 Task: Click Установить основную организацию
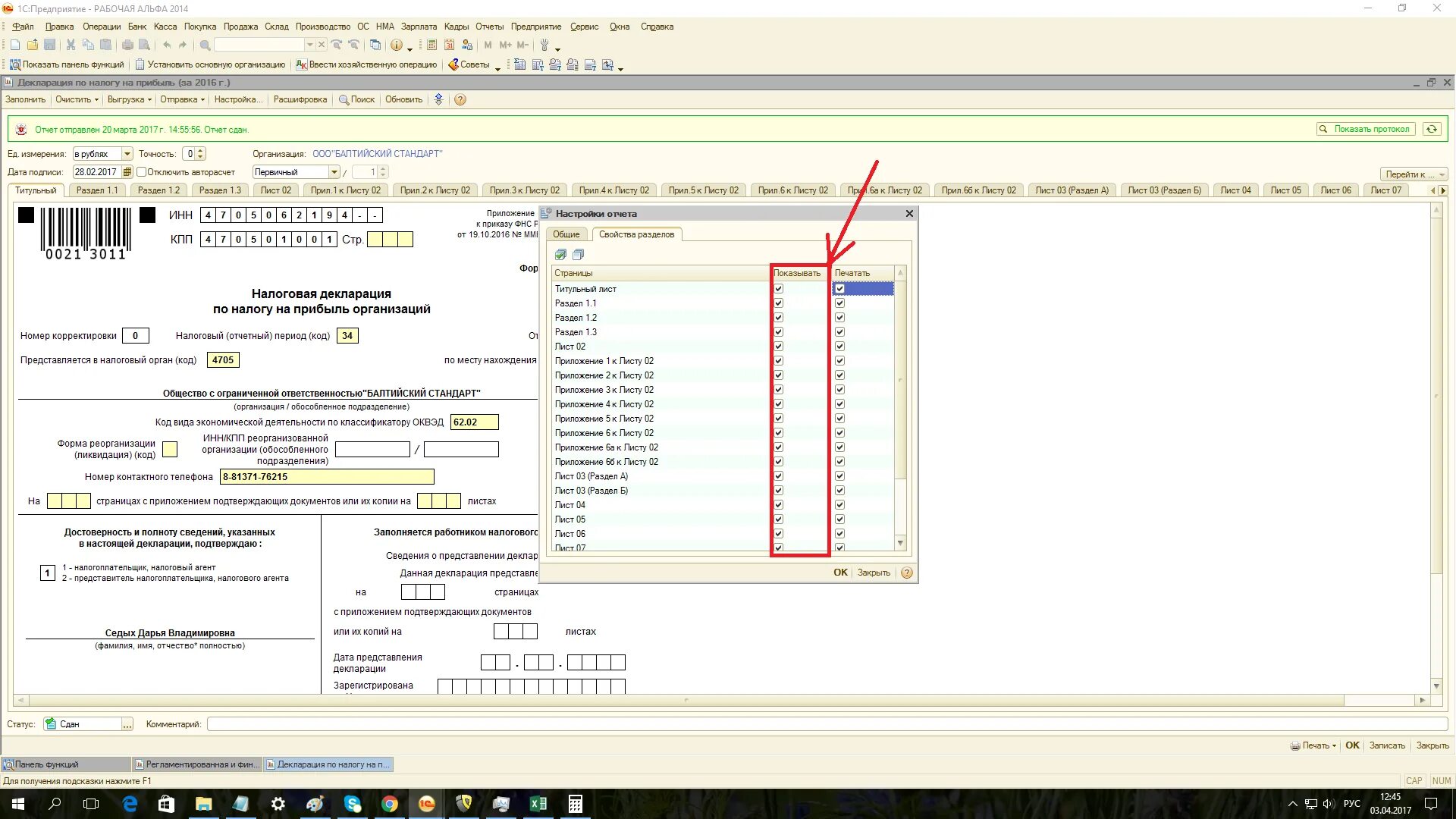(x=210, y=65)
